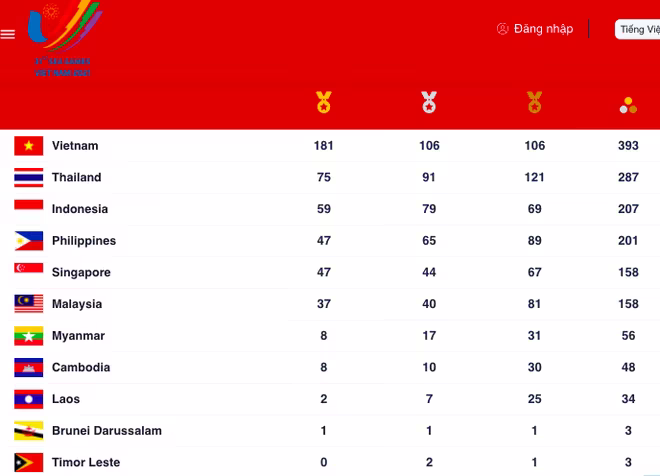Click the Thailand flag icon
The image size is (660, 476).
point(28,178)
